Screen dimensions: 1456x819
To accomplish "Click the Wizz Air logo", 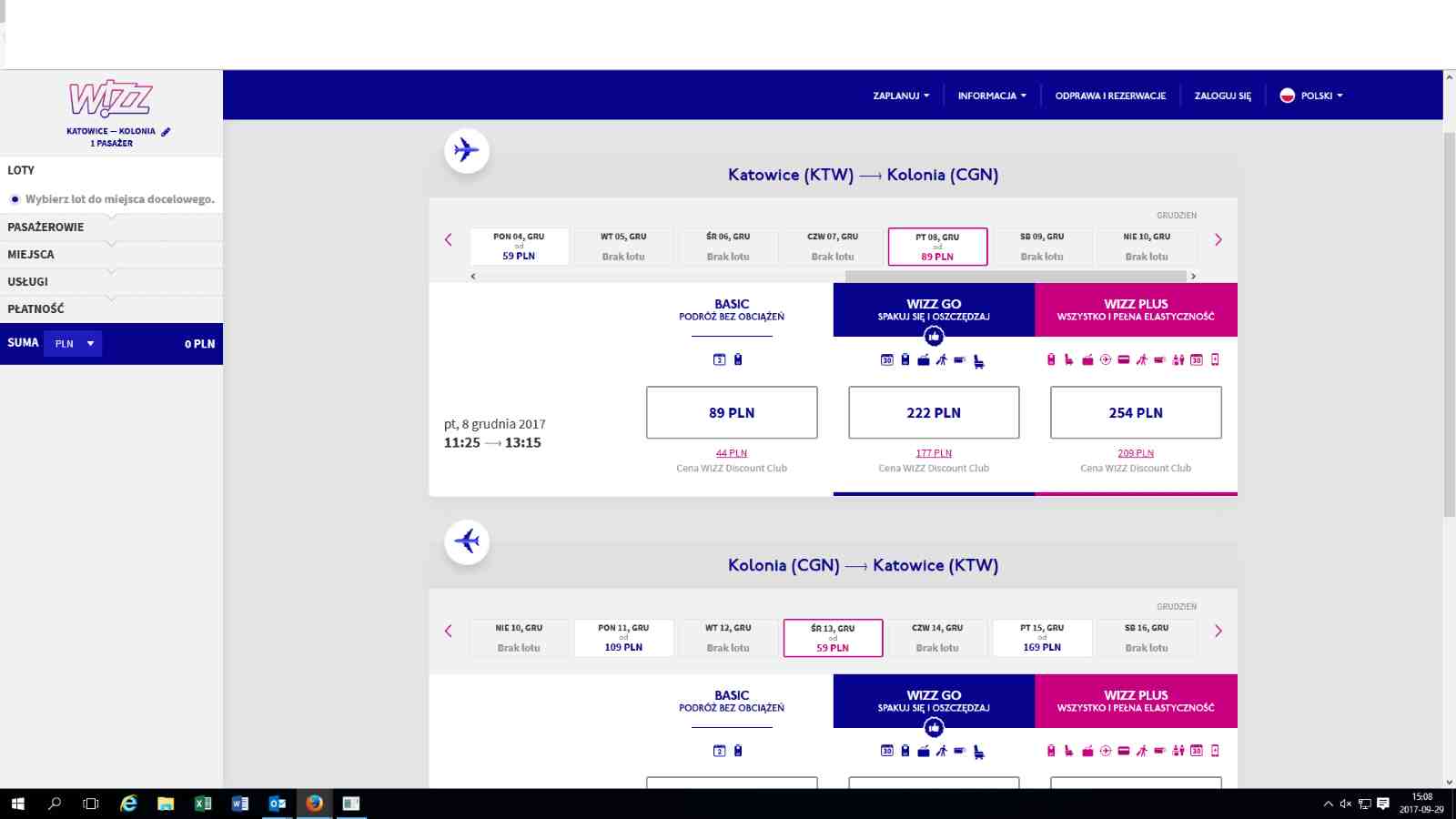I will (x=111, y=99).
